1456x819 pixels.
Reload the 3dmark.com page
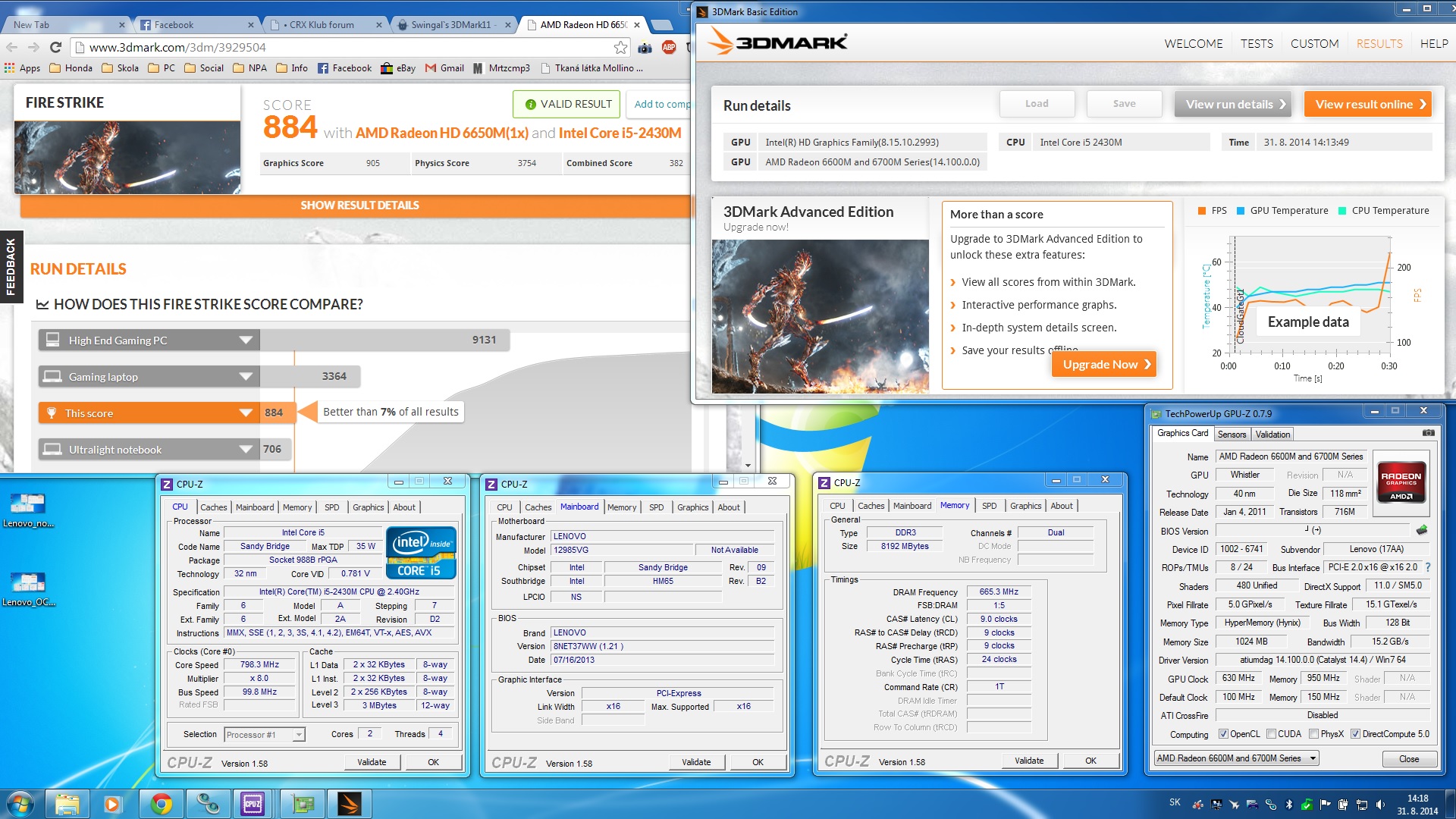(x=55, y=47)
